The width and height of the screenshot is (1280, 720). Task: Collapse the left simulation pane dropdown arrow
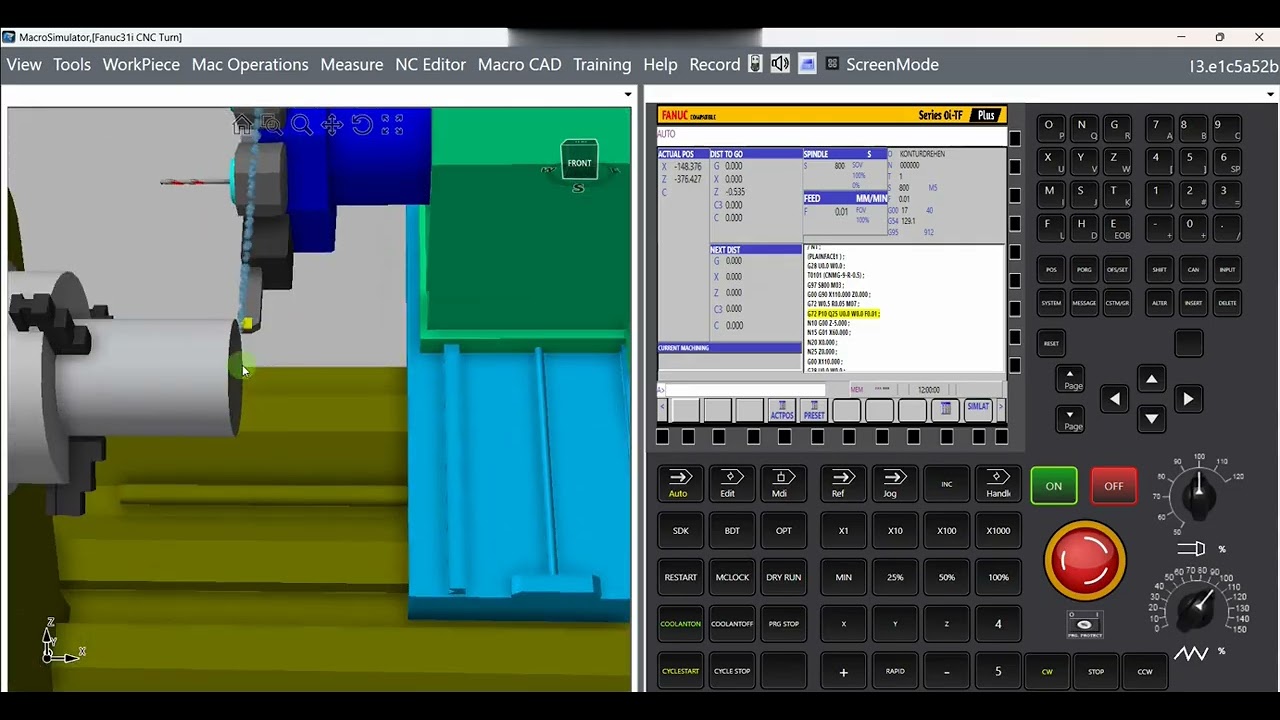pos(628,94)
